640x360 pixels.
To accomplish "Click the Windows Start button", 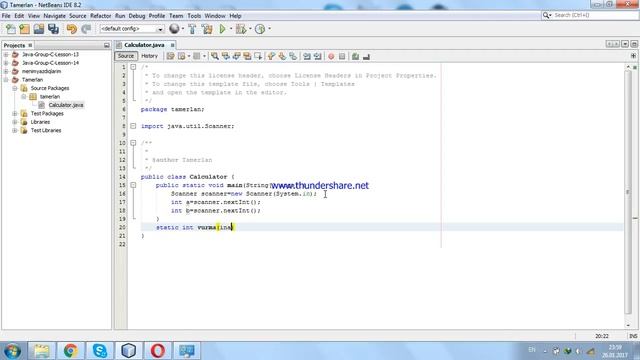I will pyautogui.click(x=12, y=351).
